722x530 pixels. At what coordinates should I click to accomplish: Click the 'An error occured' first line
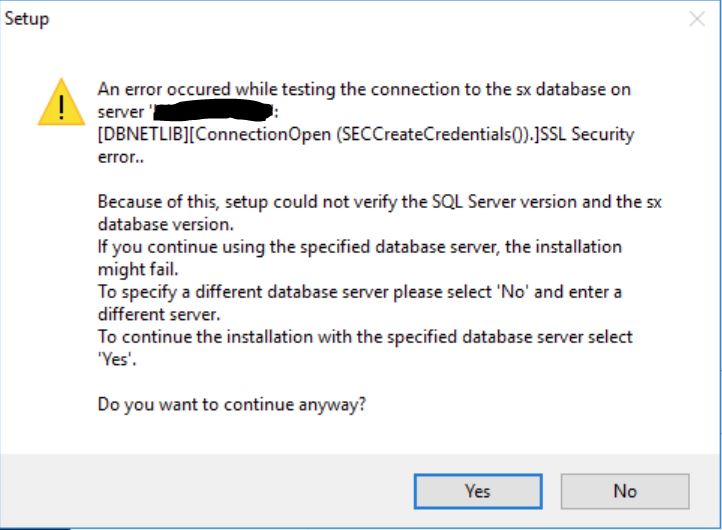364,89
